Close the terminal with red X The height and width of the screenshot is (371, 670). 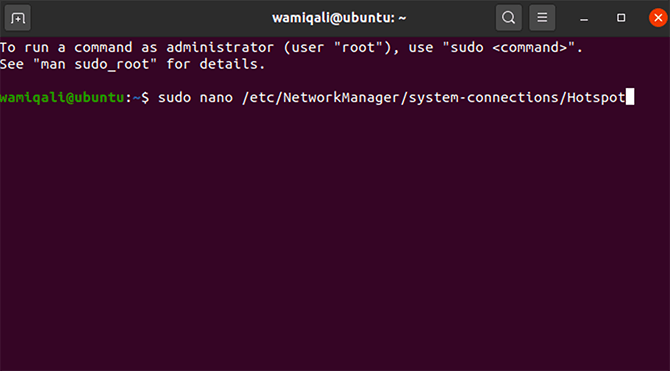658,18
